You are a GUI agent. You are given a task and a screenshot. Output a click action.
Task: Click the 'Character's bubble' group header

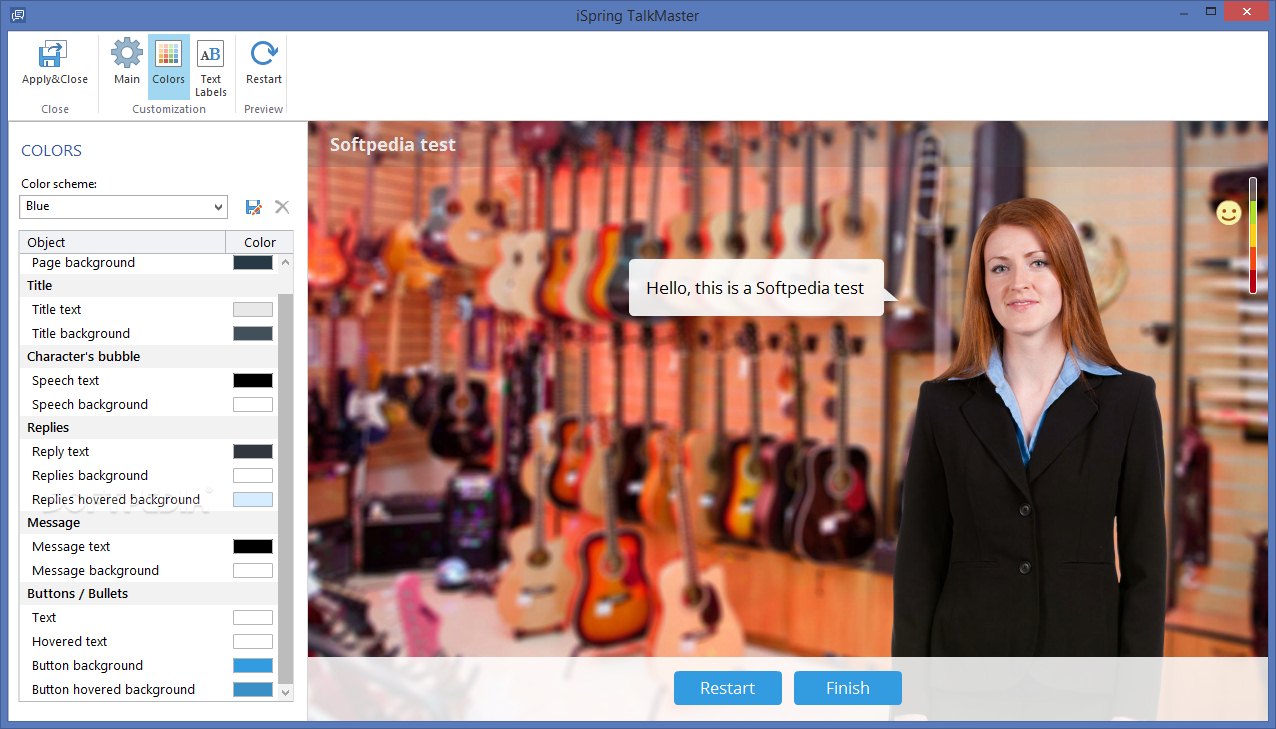pyautogui.click(x=149, y=357)
